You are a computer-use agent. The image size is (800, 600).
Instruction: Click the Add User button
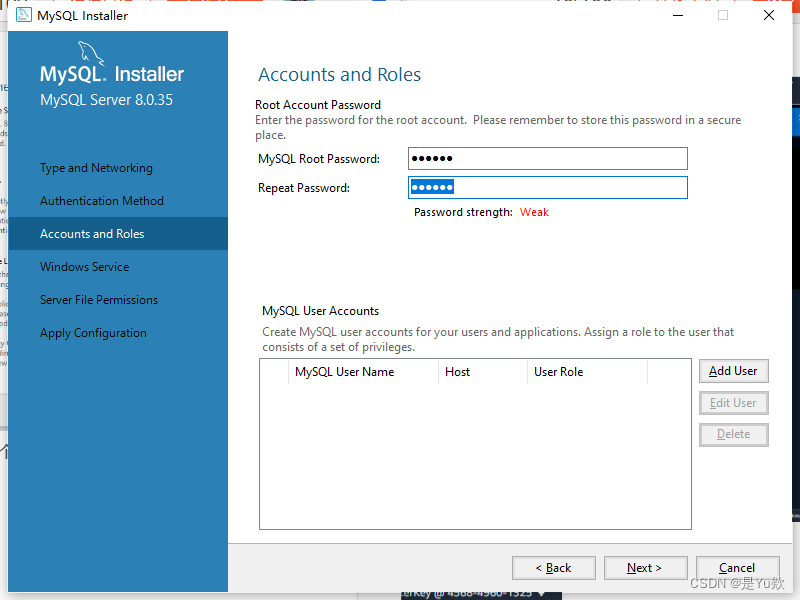(733, 371)
